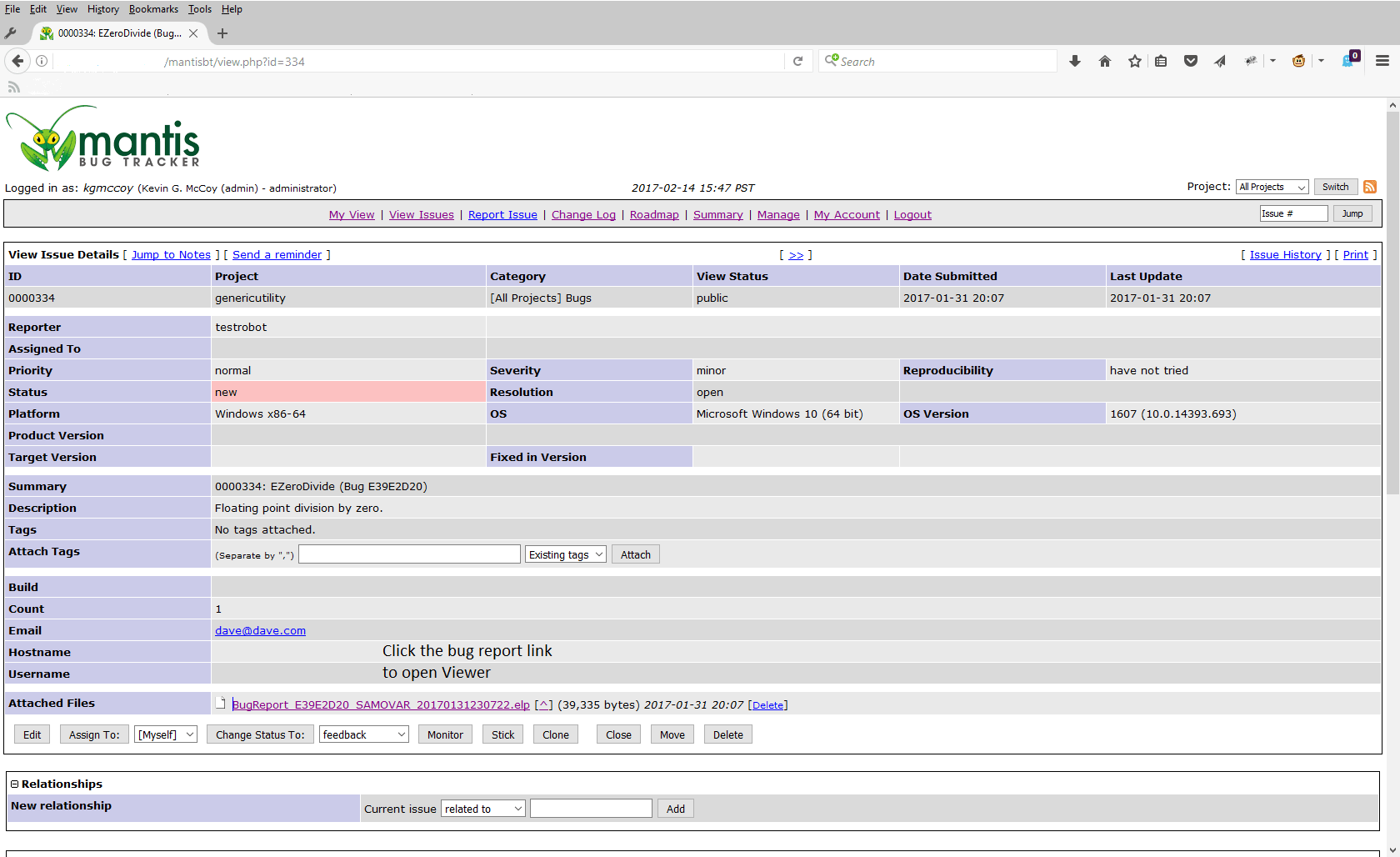Click the attach tags text field
Viewport: 1400px width, 857px height.
pyautogui.click(x=409, y=554)
